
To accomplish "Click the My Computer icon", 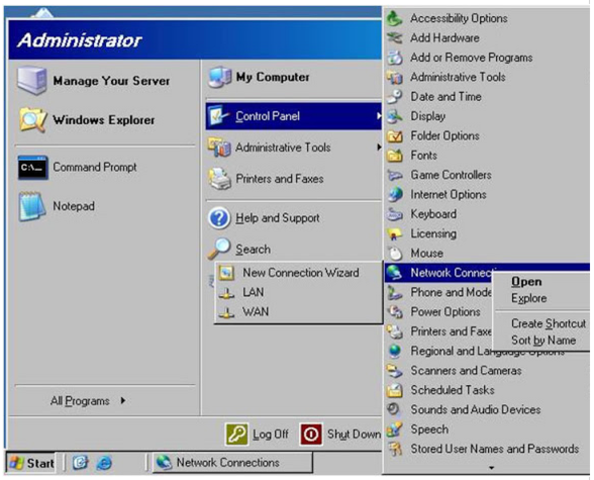I will pyautogui.click(x=220, y=77).
